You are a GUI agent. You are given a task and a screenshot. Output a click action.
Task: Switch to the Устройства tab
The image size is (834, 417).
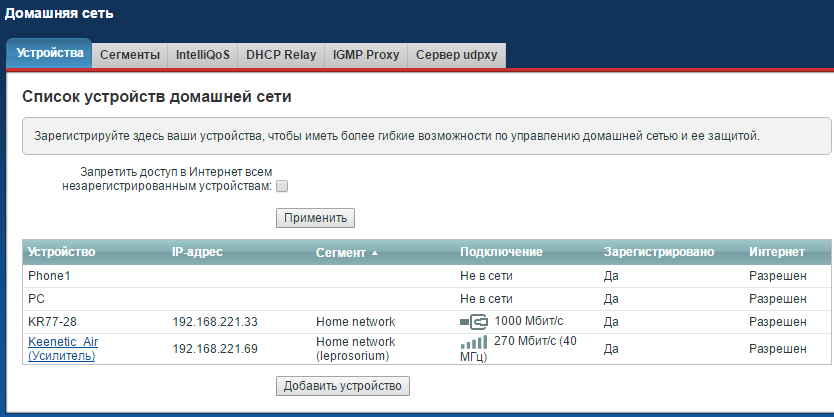49,54
